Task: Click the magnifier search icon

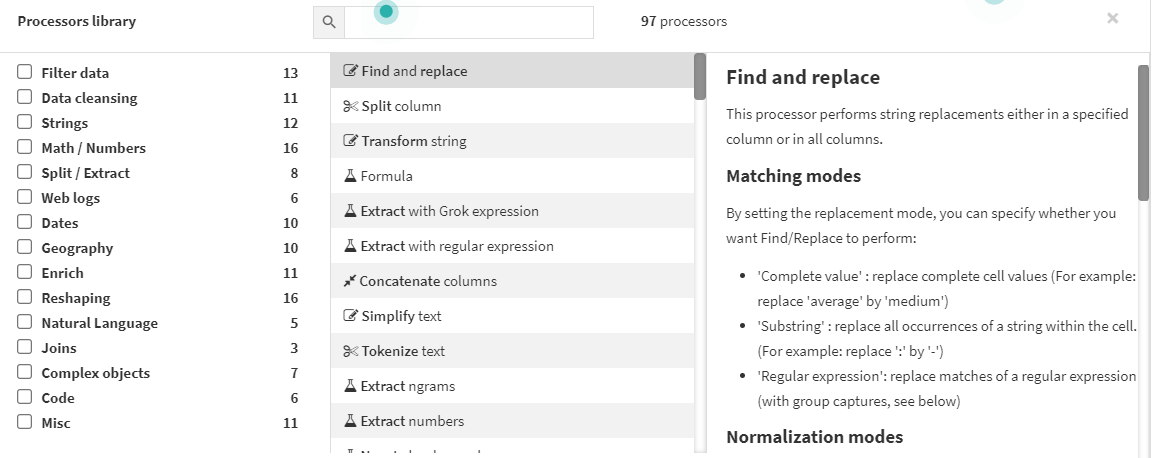Action: [329, 23]
